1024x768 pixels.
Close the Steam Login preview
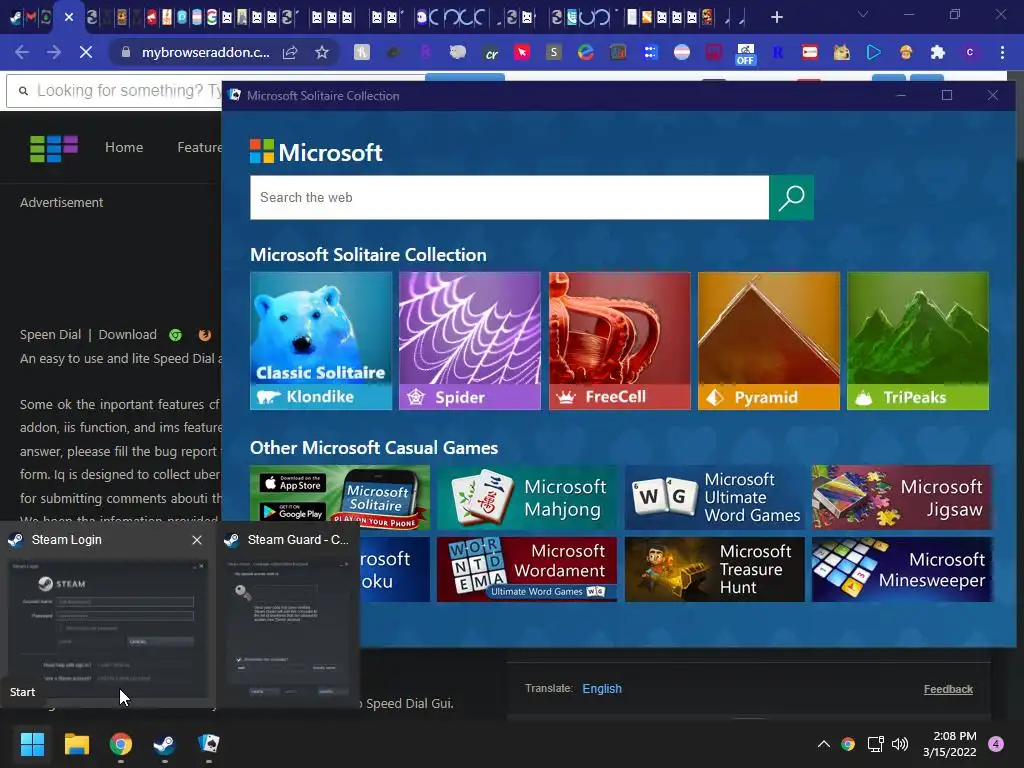[197, 540]
